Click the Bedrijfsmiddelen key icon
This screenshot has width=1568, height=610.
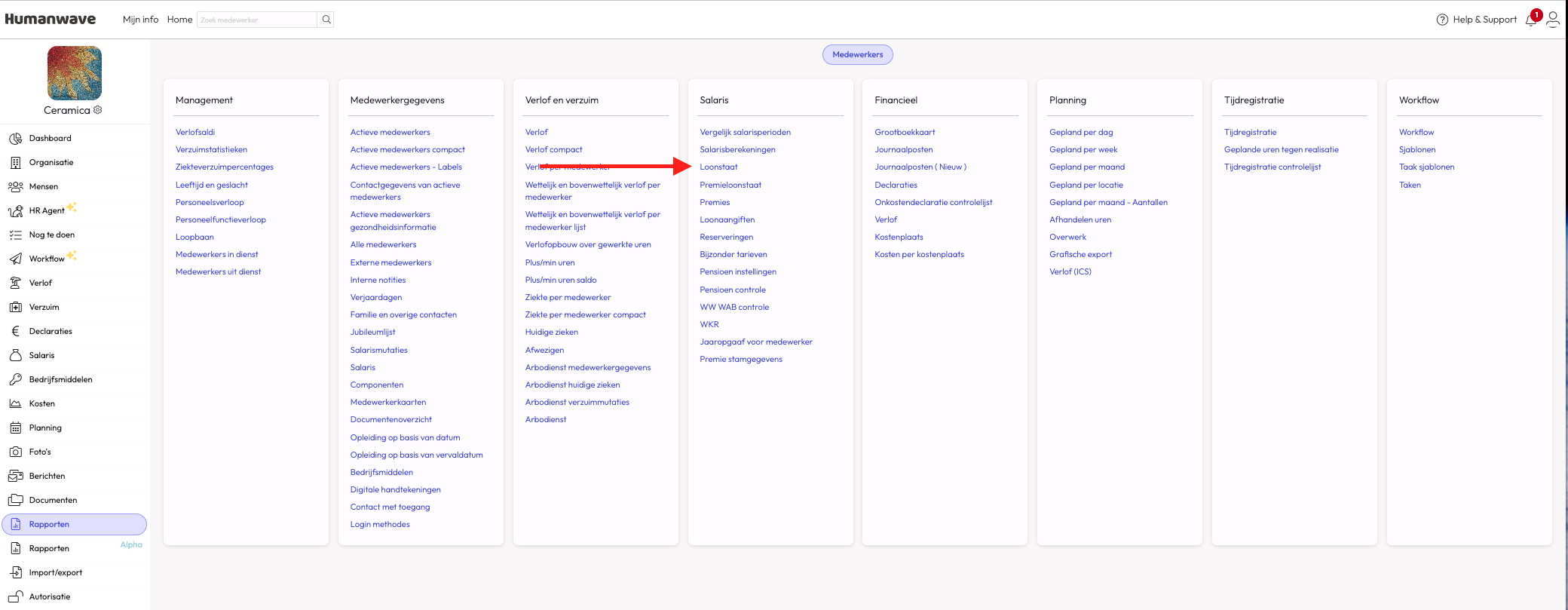15,380
